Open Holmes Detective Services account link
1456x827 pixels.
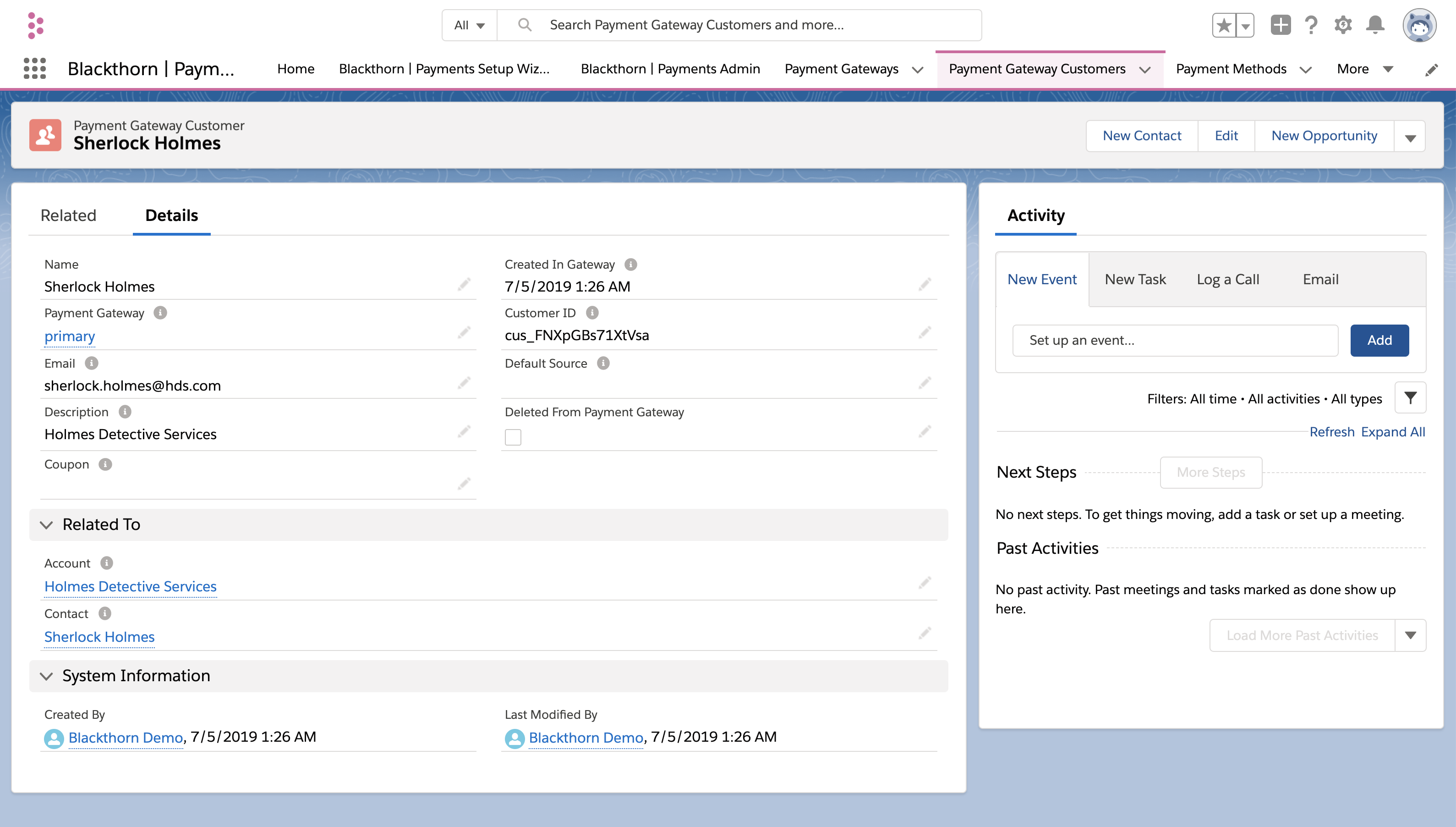131,586
